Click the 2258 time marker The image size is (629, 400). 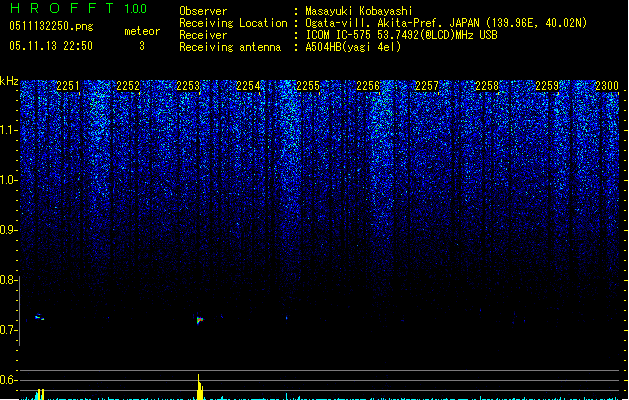coord(487,86)
